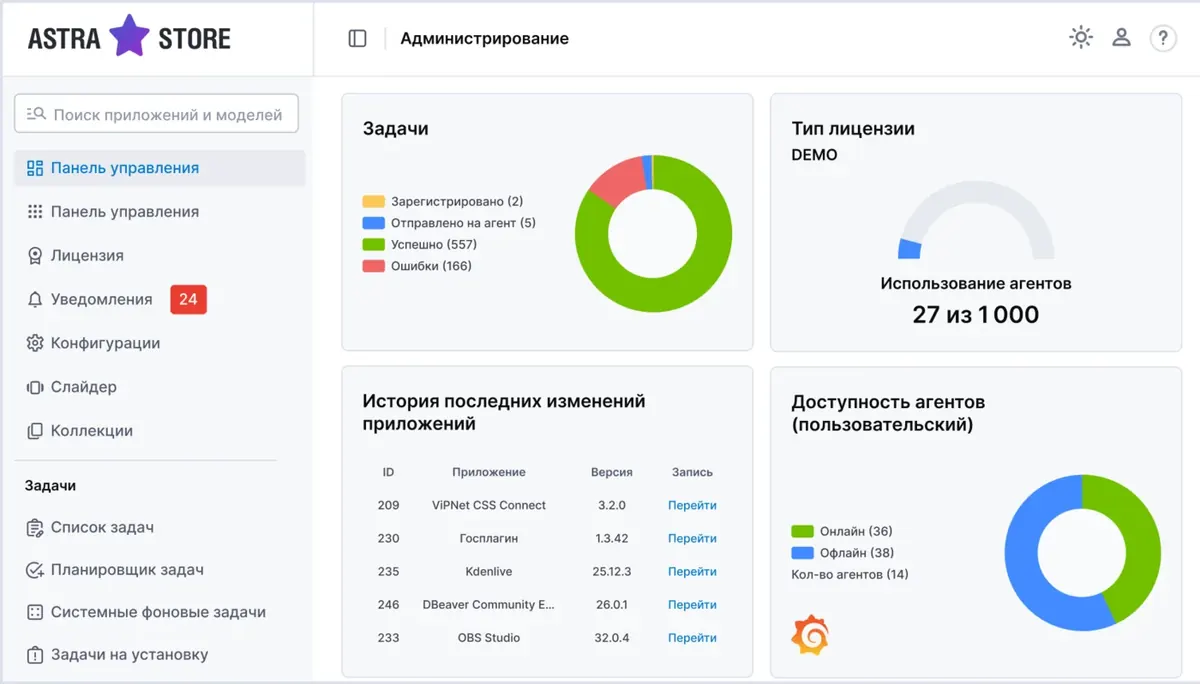Click the Список задач clipboard icon
The image size is (1200, 684).
coord(35,527)
